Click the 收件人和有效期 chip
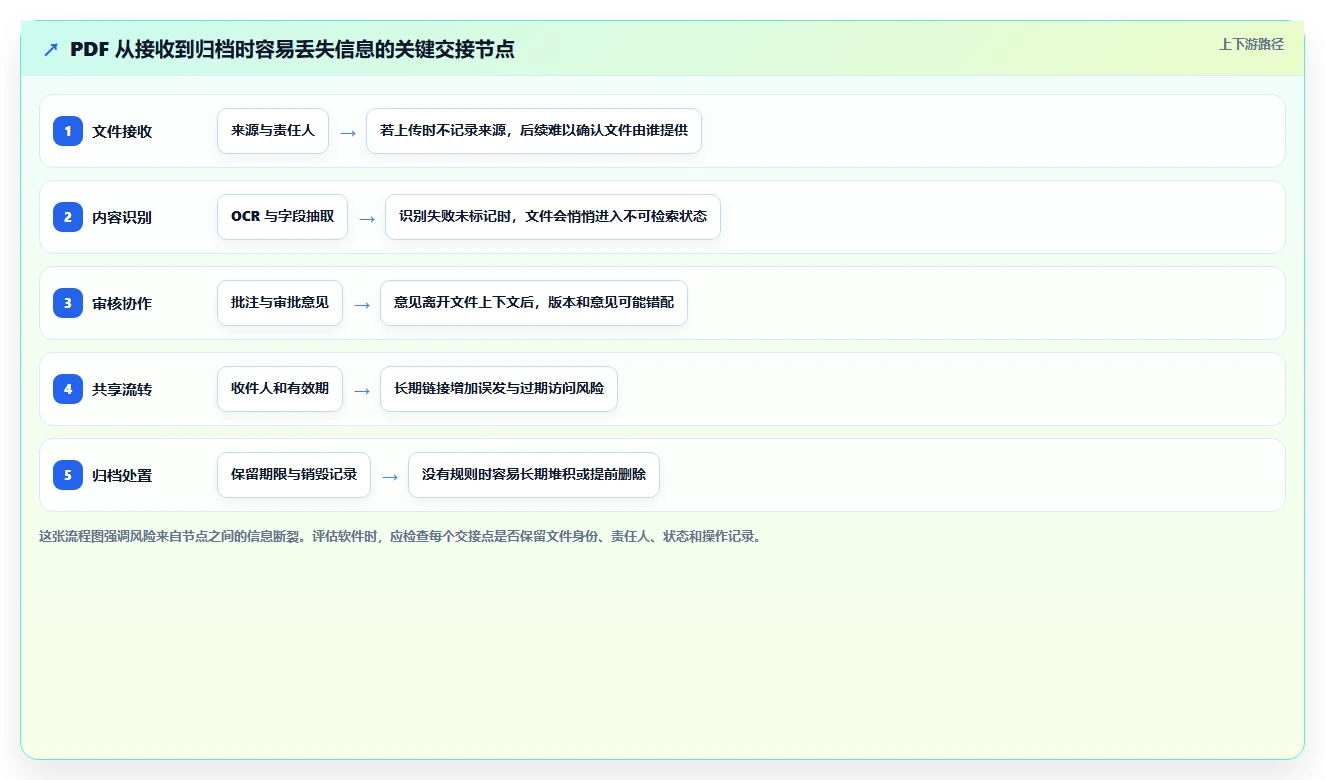Image resolution: width=1325 pixels, height=780 pixels. [280, 389]
